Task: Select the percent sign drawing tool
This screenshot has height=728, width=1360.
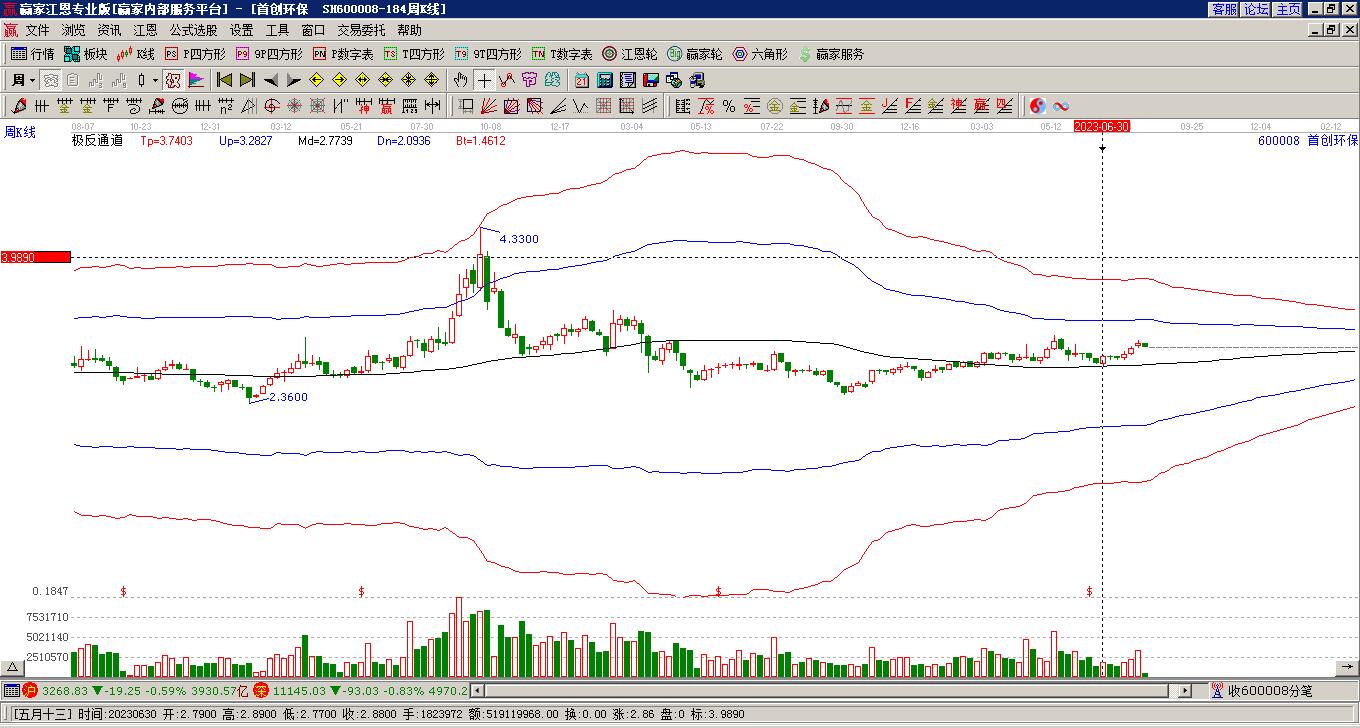Action: (728, 106)
